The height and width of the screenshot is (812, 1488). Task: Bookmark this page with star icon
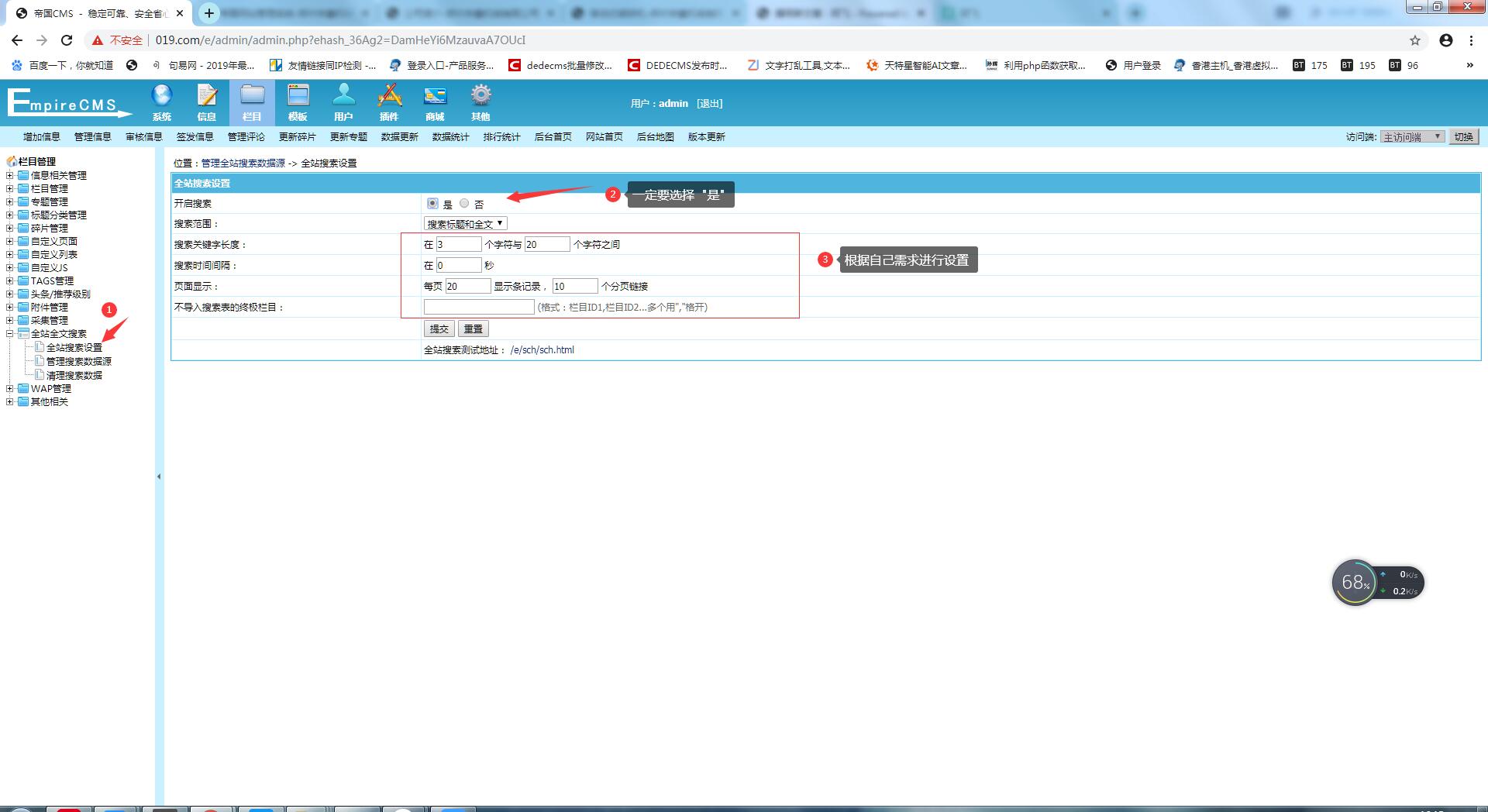click(x=1415, y=40)
